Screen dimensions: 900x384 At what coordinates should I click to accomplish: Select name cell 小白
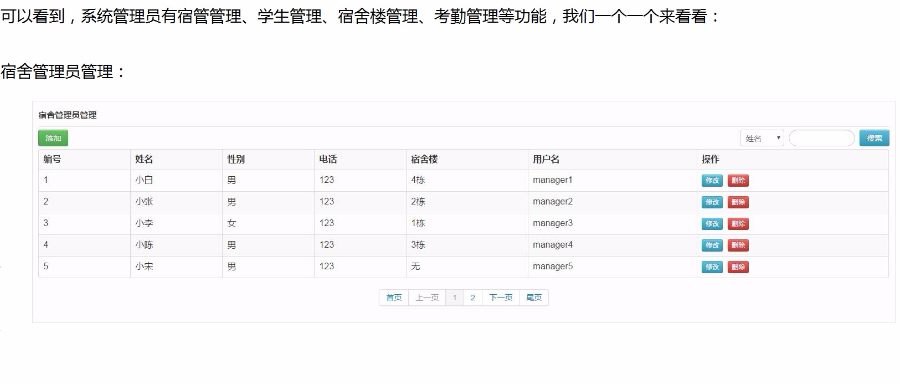[x=144, y=180]
